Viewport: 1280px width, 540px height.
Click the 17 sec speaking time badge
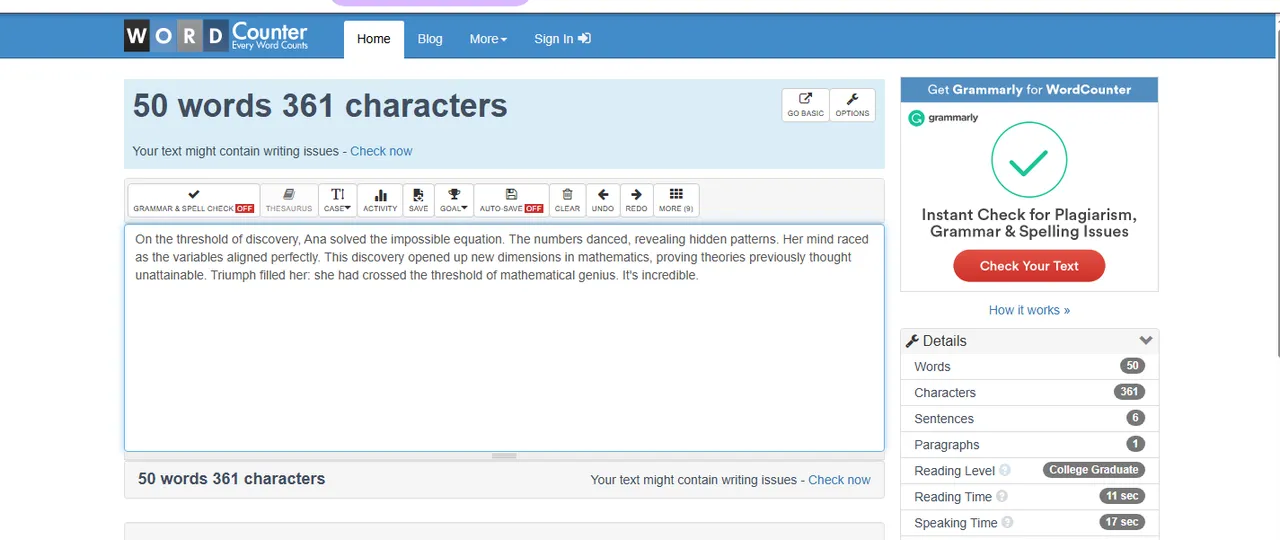click(1122, 522)
